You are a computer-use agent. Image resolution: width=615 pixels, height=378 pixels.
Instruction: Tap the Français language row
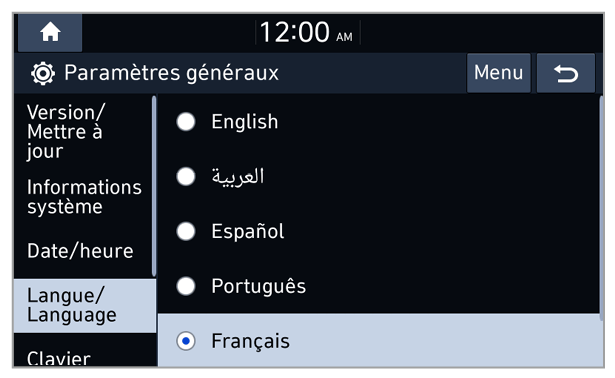(380, 340)
